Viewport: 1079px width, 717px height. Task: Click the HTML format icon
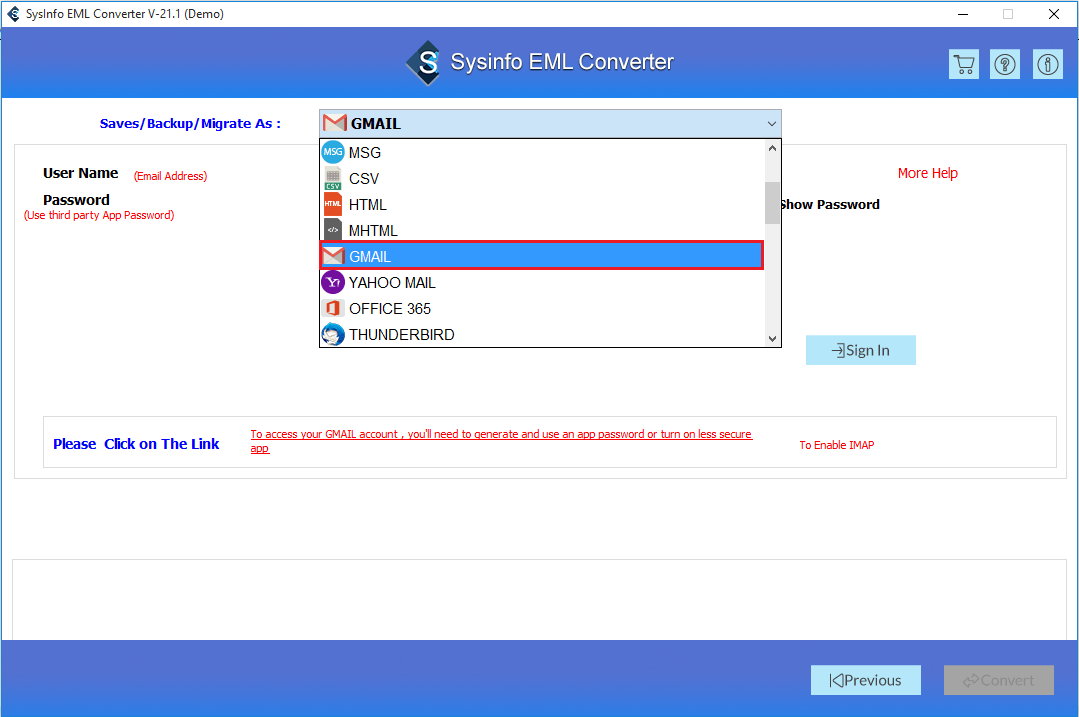pyautogui.click(x=333, y=204)
